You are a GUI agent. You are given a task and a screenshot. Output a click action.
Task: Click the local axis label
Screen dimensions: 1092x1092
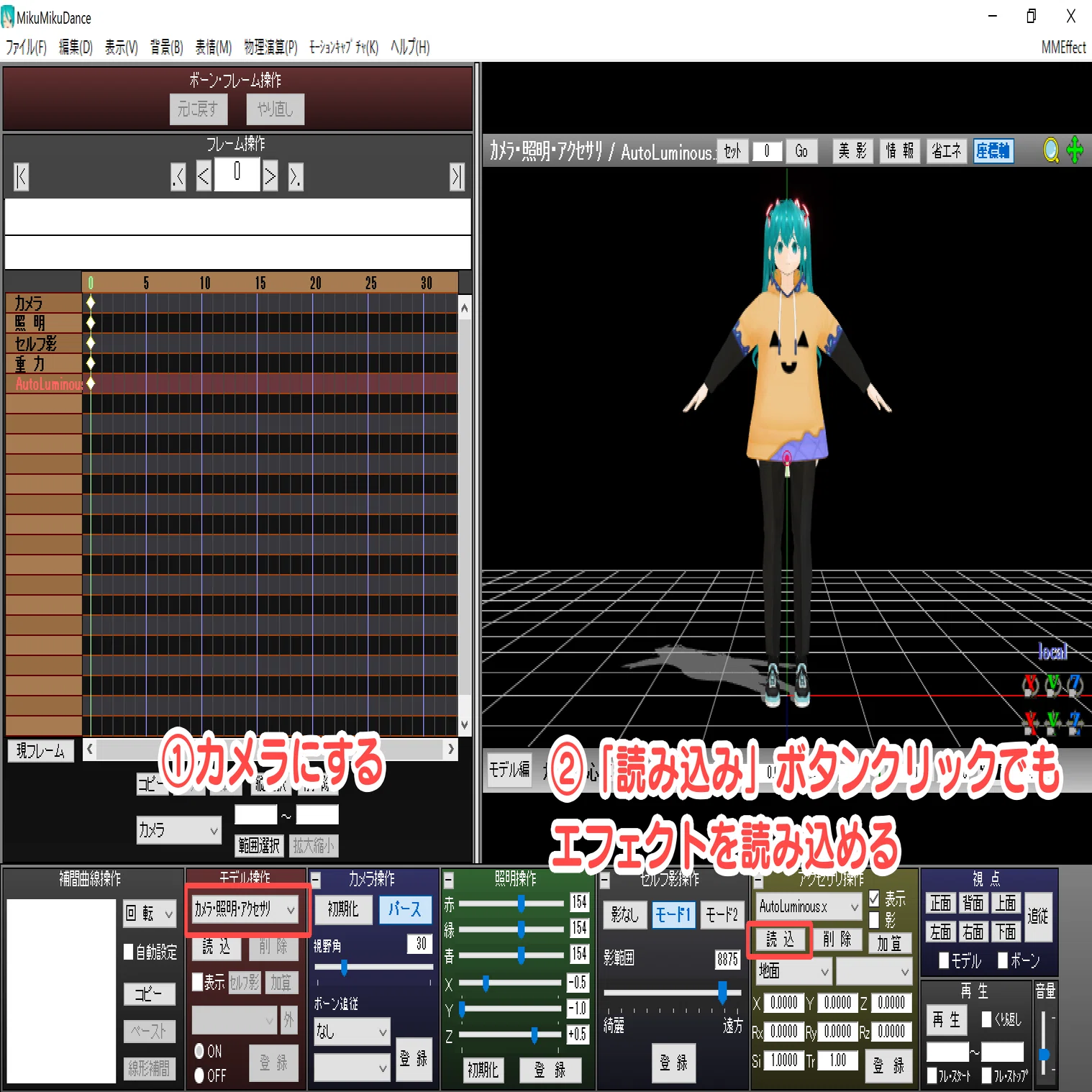point(1052,652)
